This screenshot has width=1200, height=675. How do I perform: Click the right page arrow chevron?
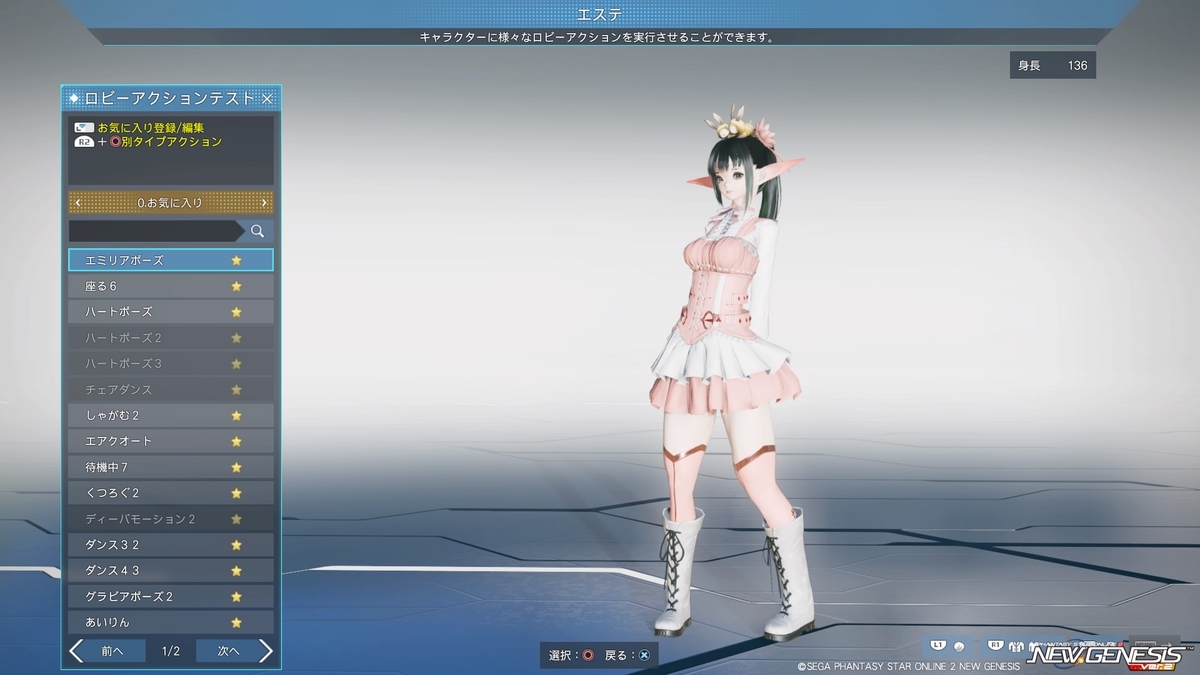[265, 651]
